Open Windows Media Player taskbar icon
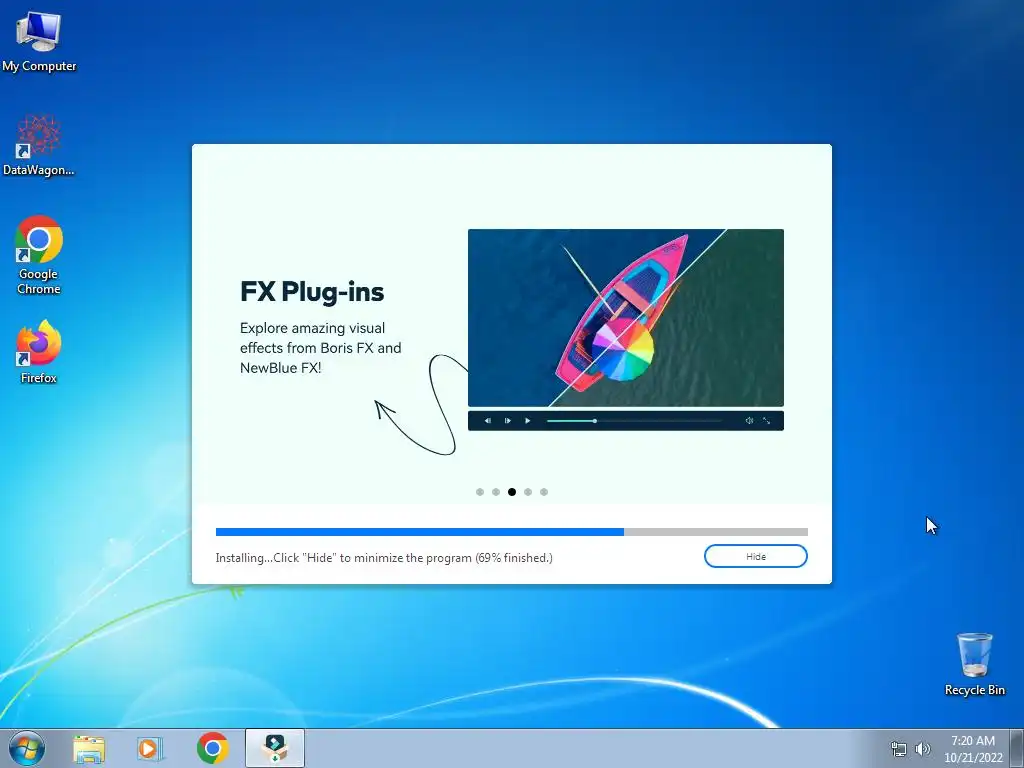1024x768 pixels. [x=150, y=748]
